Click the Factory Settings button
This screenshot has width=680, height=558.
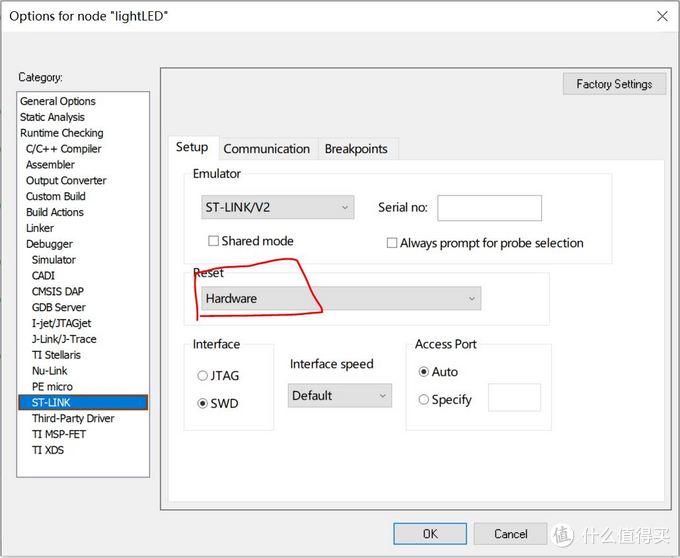(x=614, y=84)
